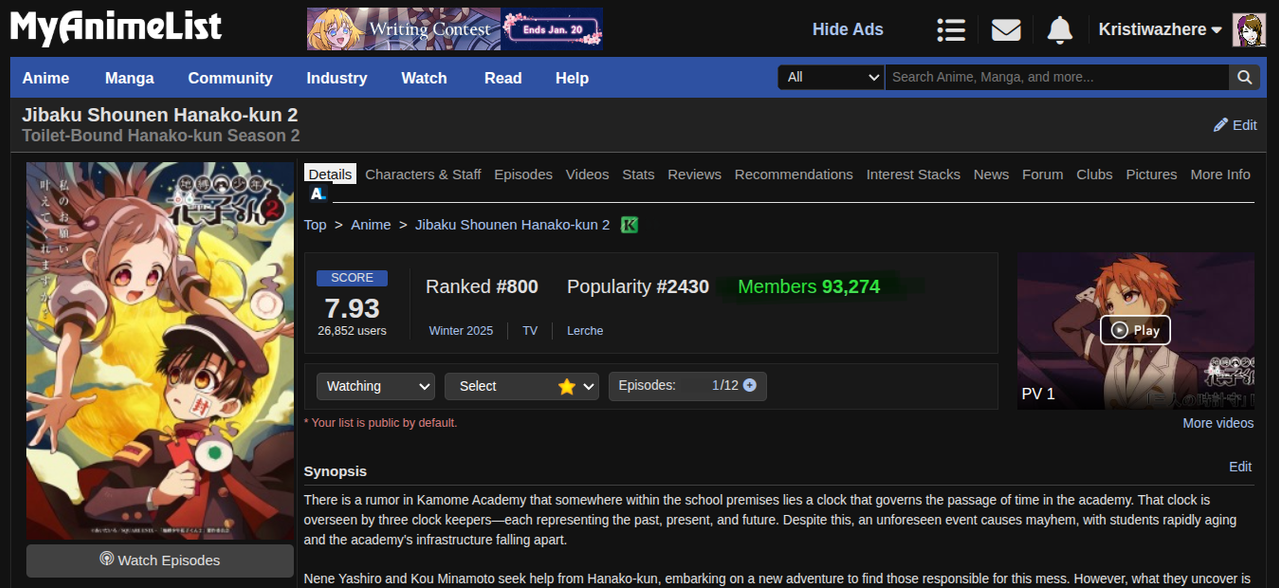Click the Top breadcrumb link
This screenshot has height=588, width=1279.
315,225
